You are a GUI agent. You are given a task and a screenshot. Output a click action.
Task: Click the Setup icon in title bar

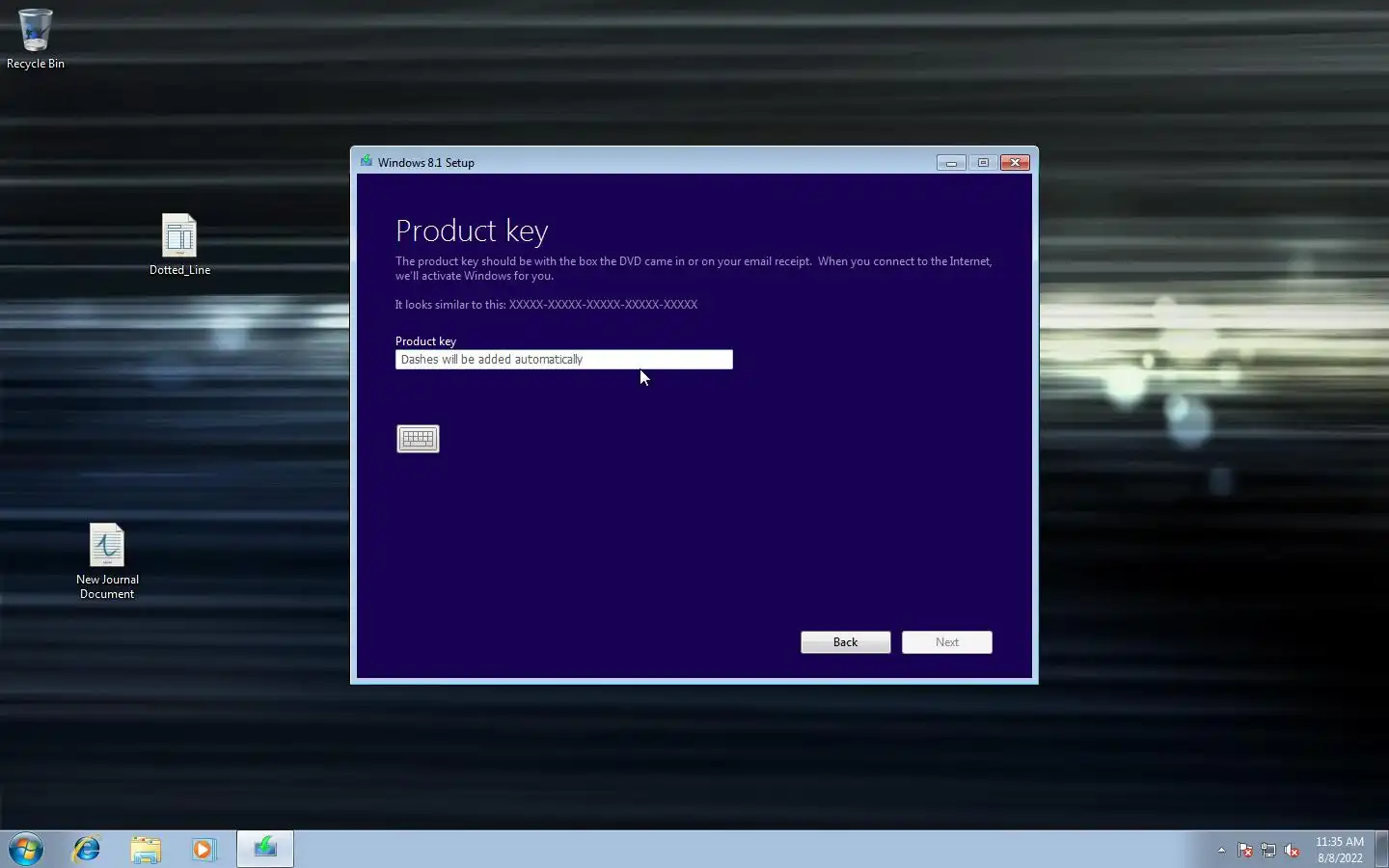tap(367, 161)
